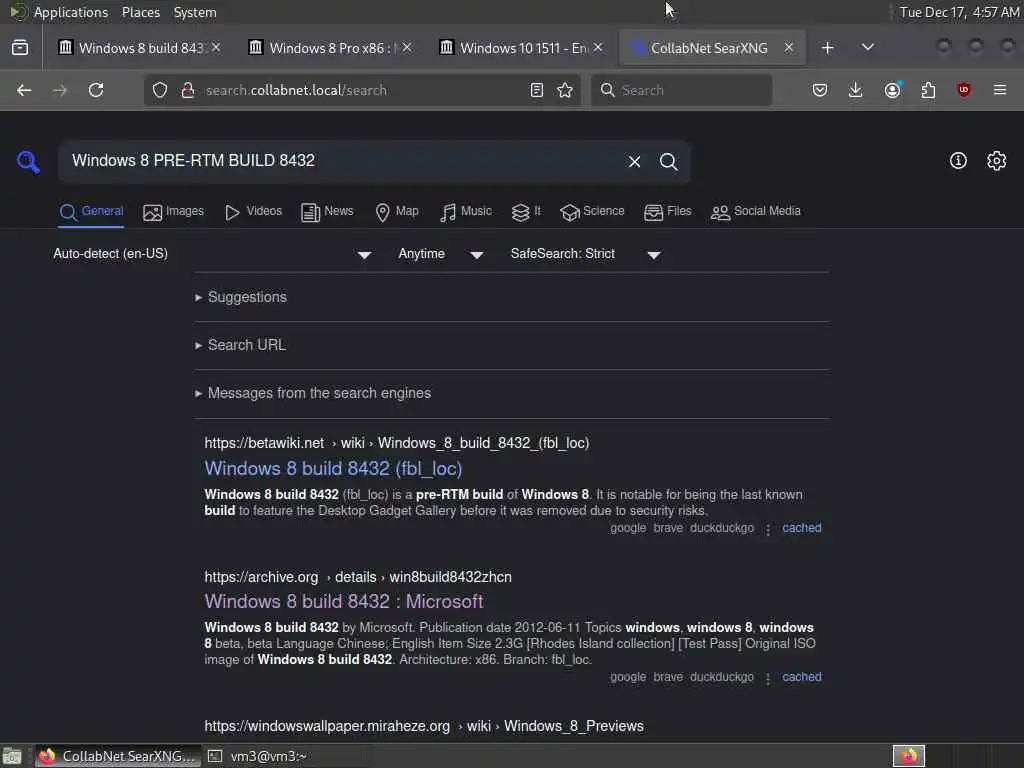Open Firefox account icon
Viewport: 1024px width, 768px height.
pyautogui.click(x=893, y=90)
